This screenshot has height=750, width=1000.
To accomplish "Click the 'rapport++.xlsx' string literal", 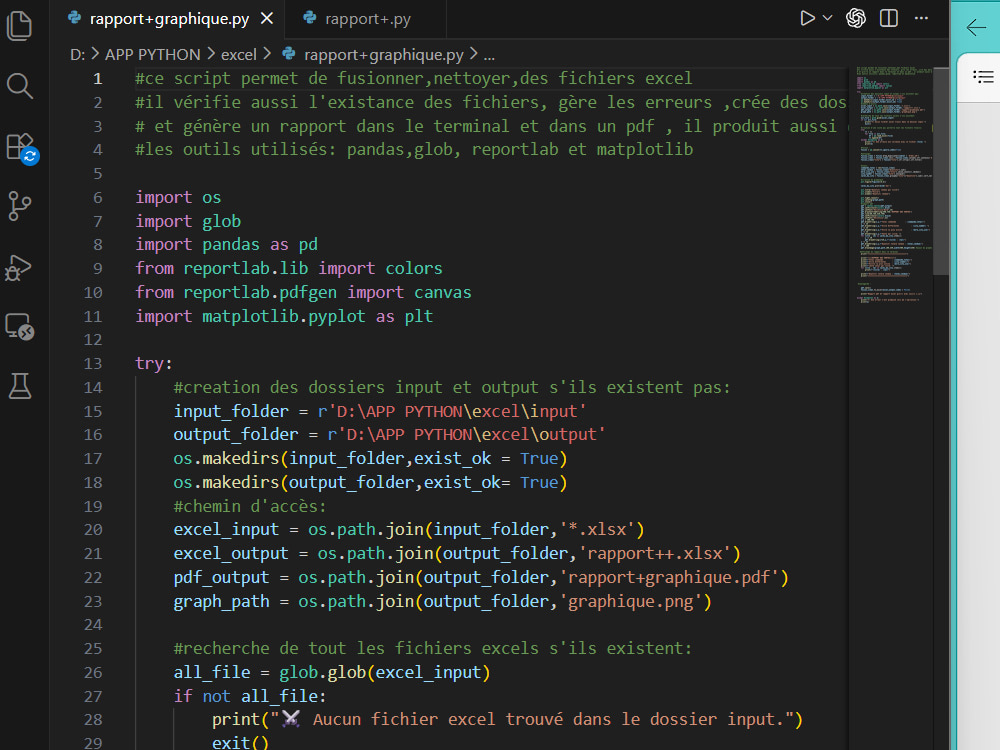I will [655, 554].
